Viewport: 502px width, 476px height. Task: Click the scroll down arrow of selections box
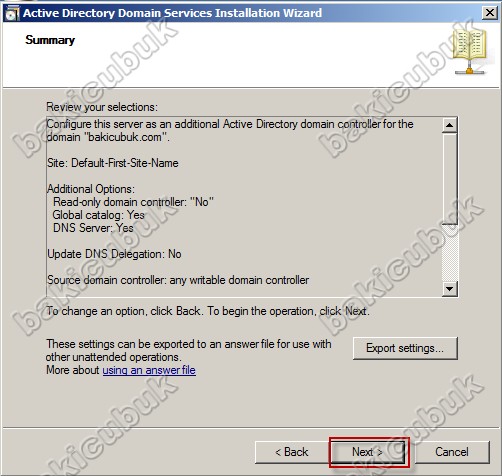click(450, 288)
